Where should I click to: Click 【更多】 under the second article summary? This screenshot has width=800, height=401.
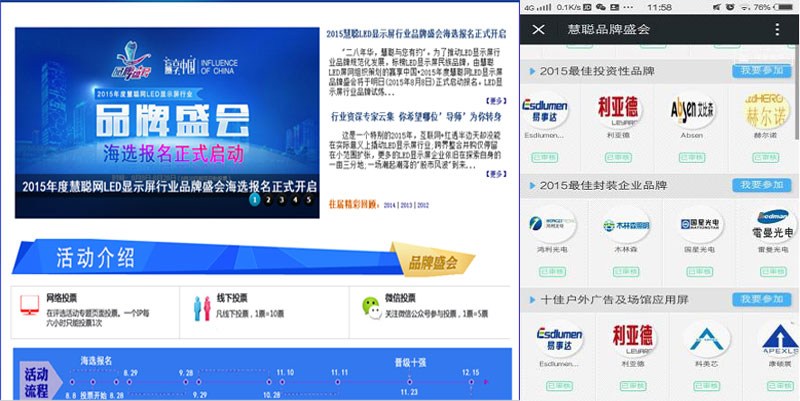[495, 174]
